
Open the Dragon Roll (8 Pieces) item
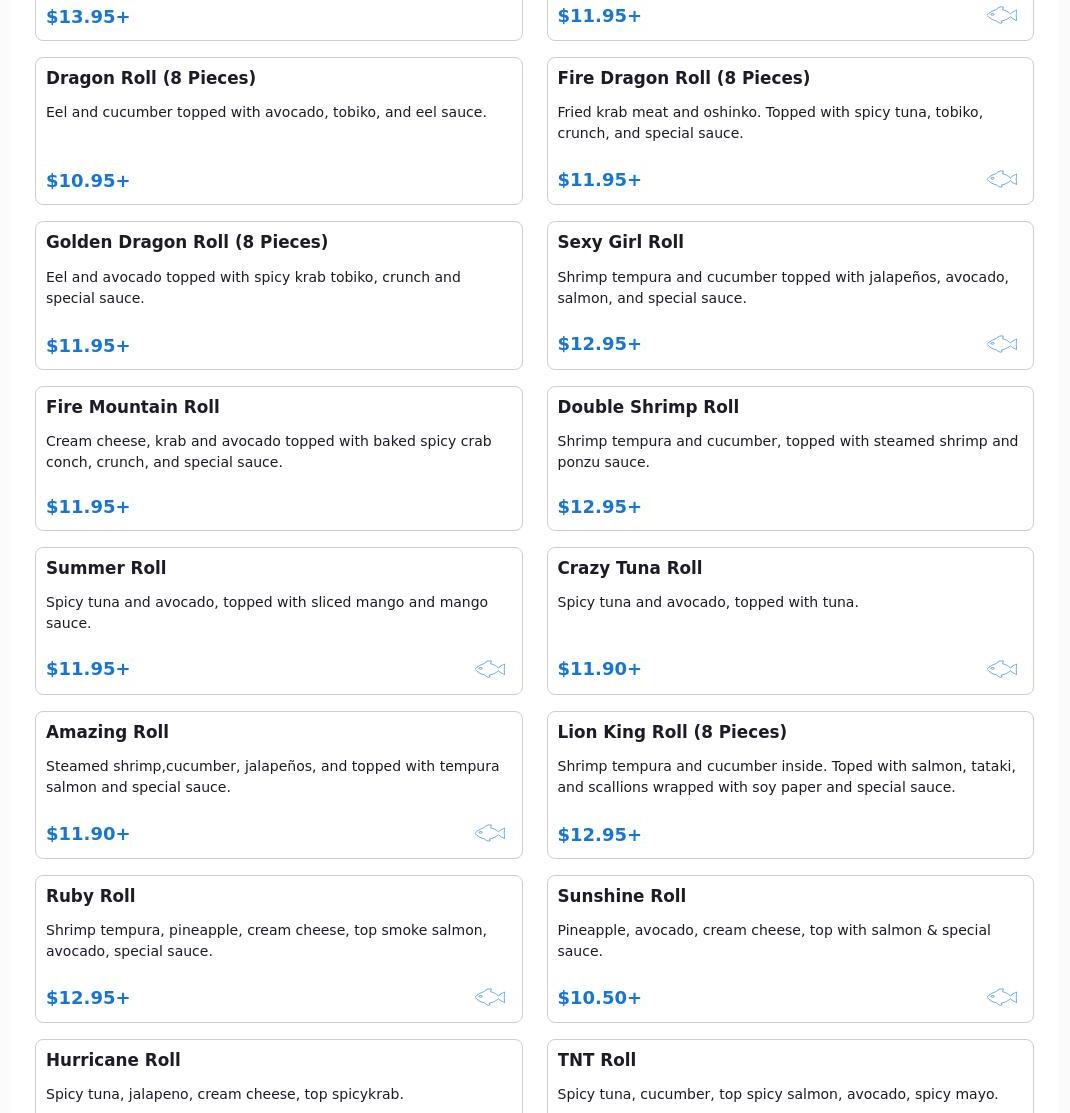[279, 131]
